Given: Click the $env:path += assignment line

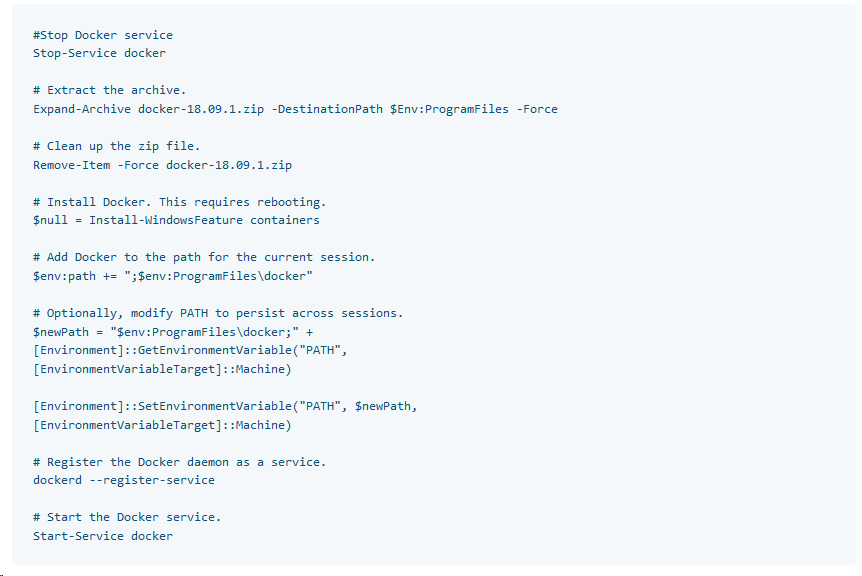Looking at the screenshot, I should pos(173,276).
